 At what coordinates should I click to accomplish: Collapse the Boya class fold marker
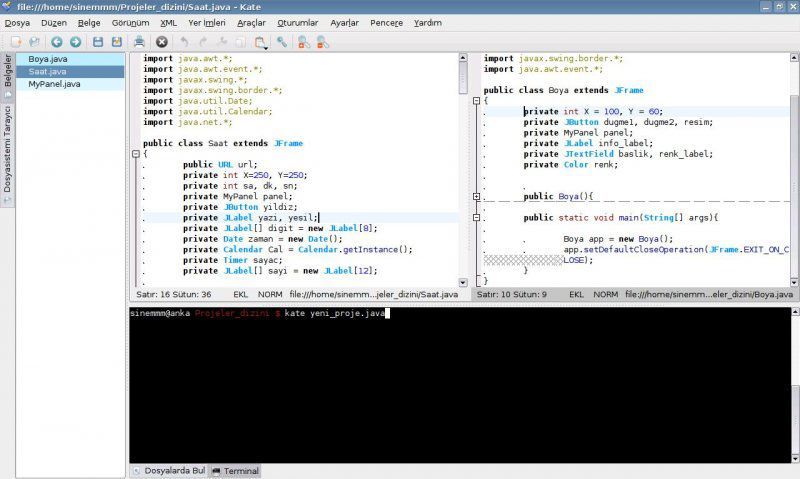pos(475,100)
